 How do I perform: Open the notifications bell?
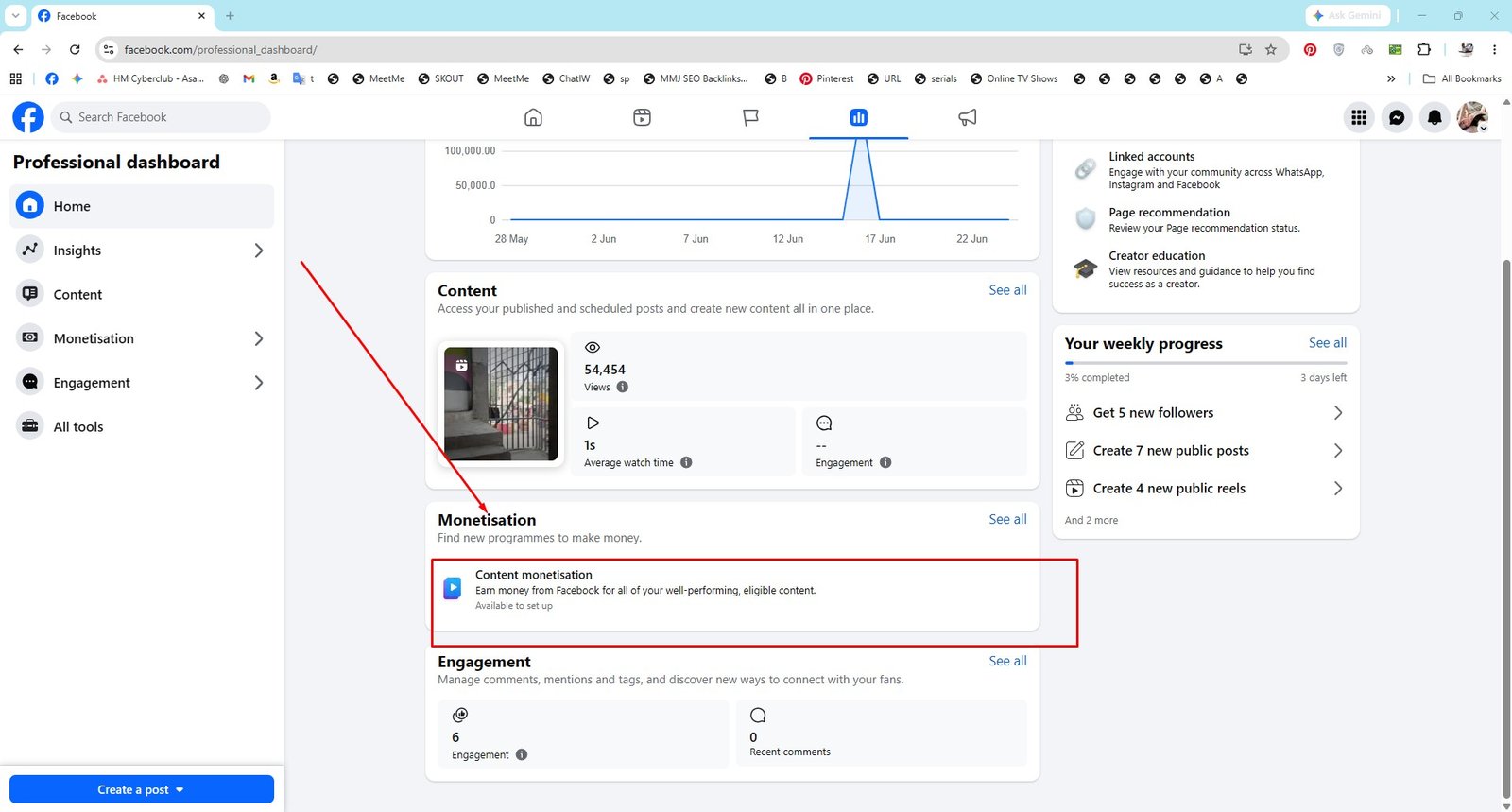[x=1435, y=117]
